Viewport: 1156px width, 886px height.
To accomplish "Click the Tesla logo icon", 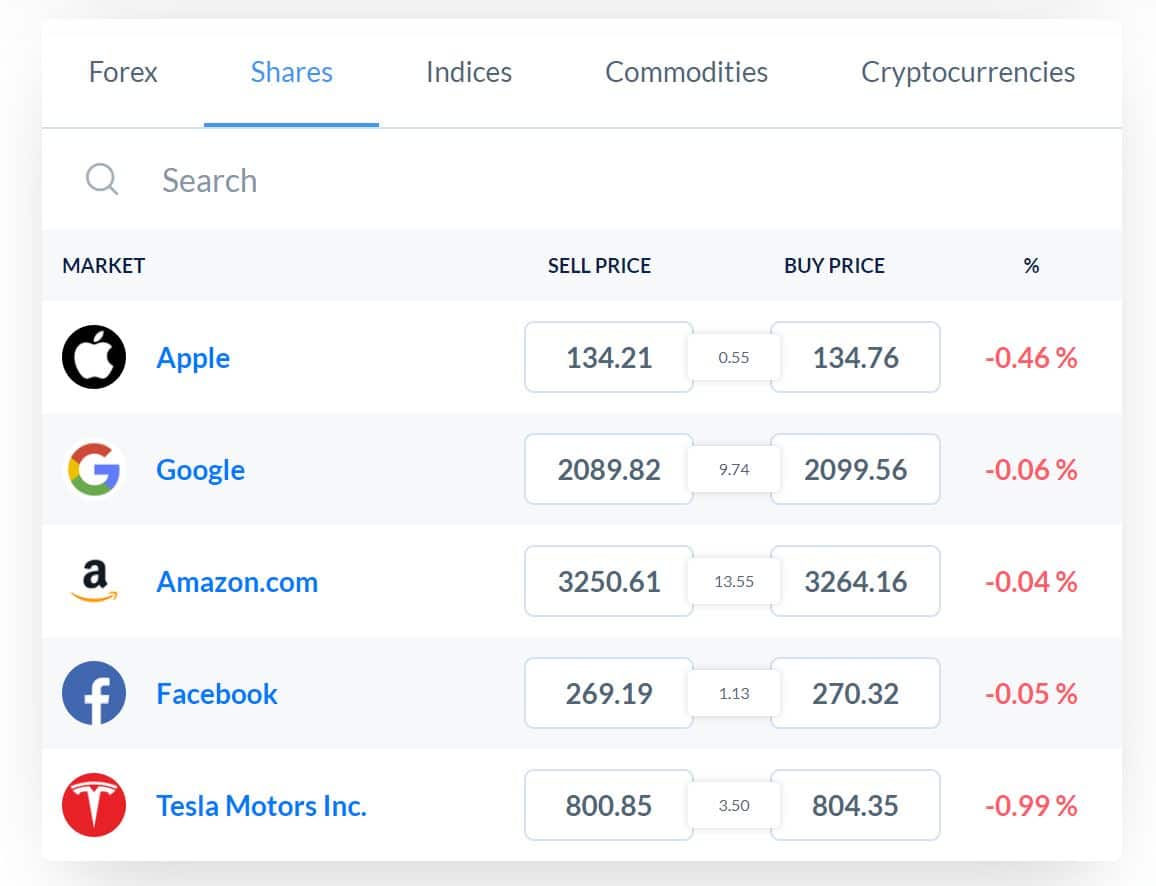I will (94, 805).
